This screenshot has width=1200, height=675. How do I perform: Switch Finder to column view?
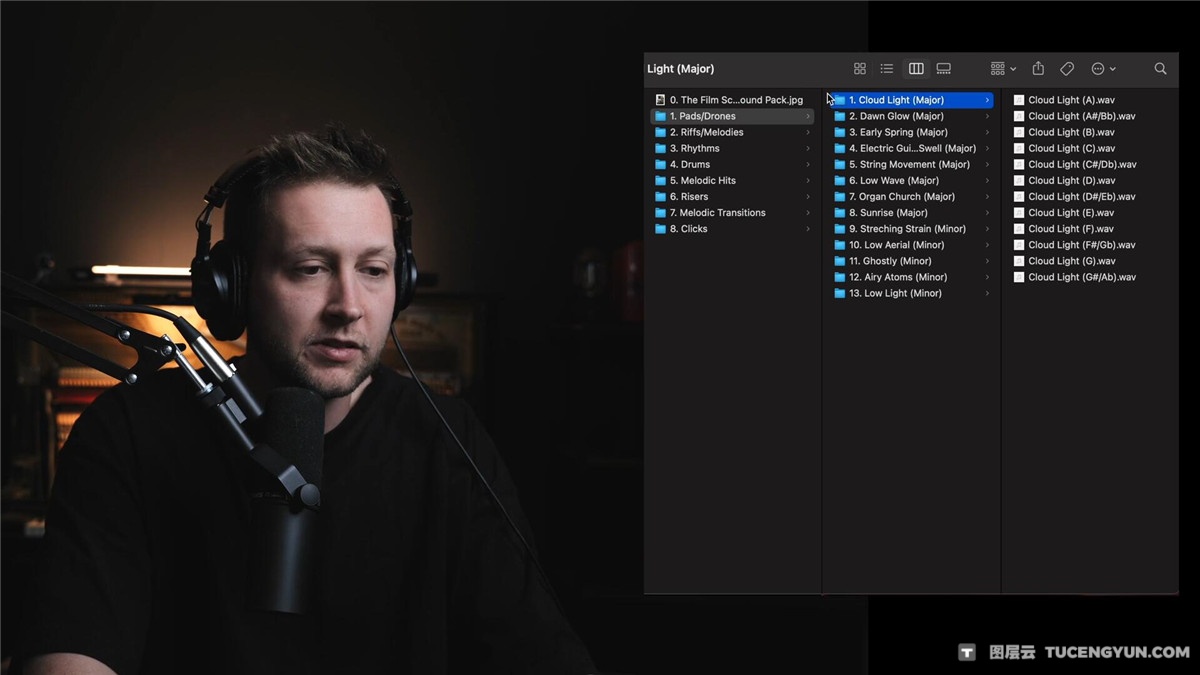916,69
